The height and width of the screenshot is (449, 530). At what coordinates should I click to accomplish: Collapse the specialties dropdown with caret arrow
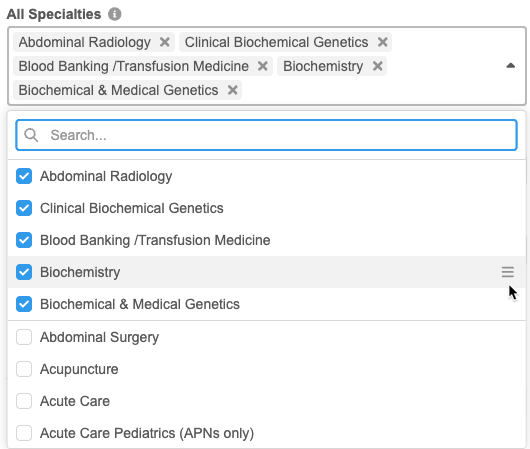[x=510, y=66]
